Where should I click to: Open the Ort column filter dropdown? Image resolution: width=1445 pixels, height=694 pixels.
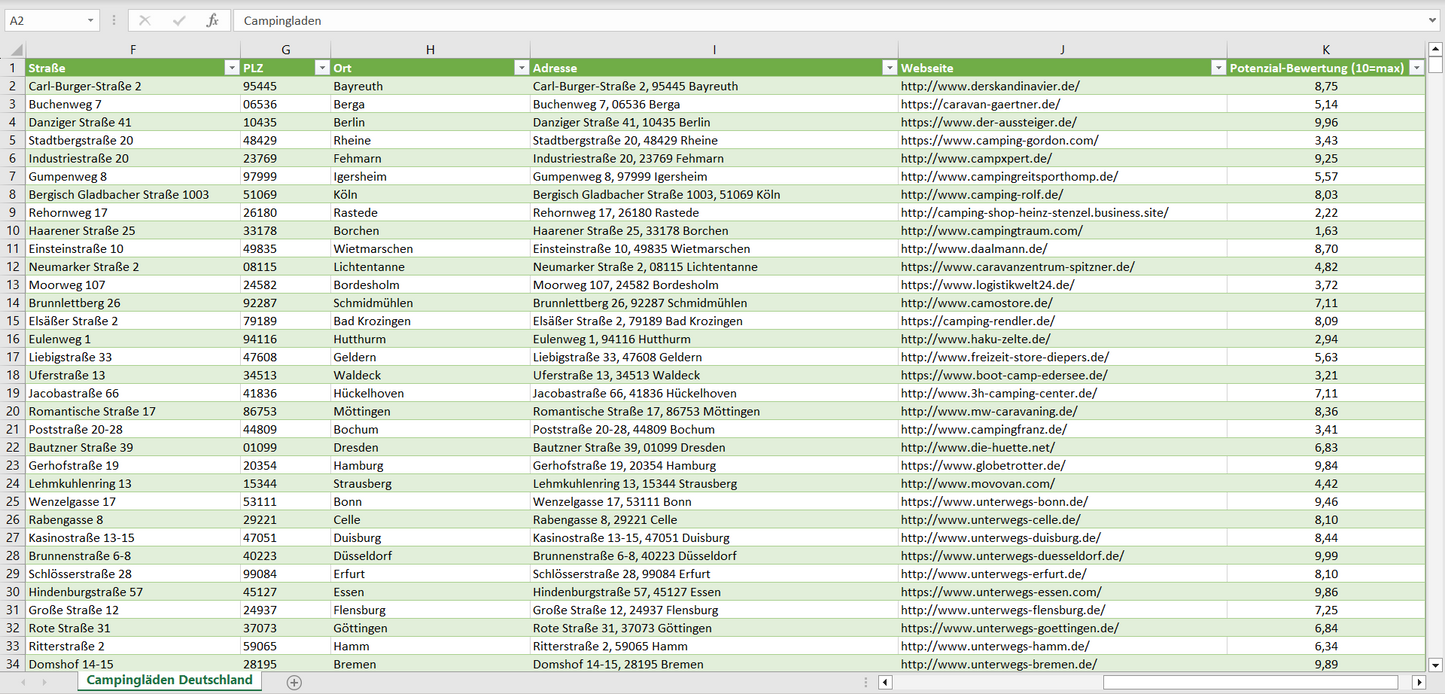[521, 68]
